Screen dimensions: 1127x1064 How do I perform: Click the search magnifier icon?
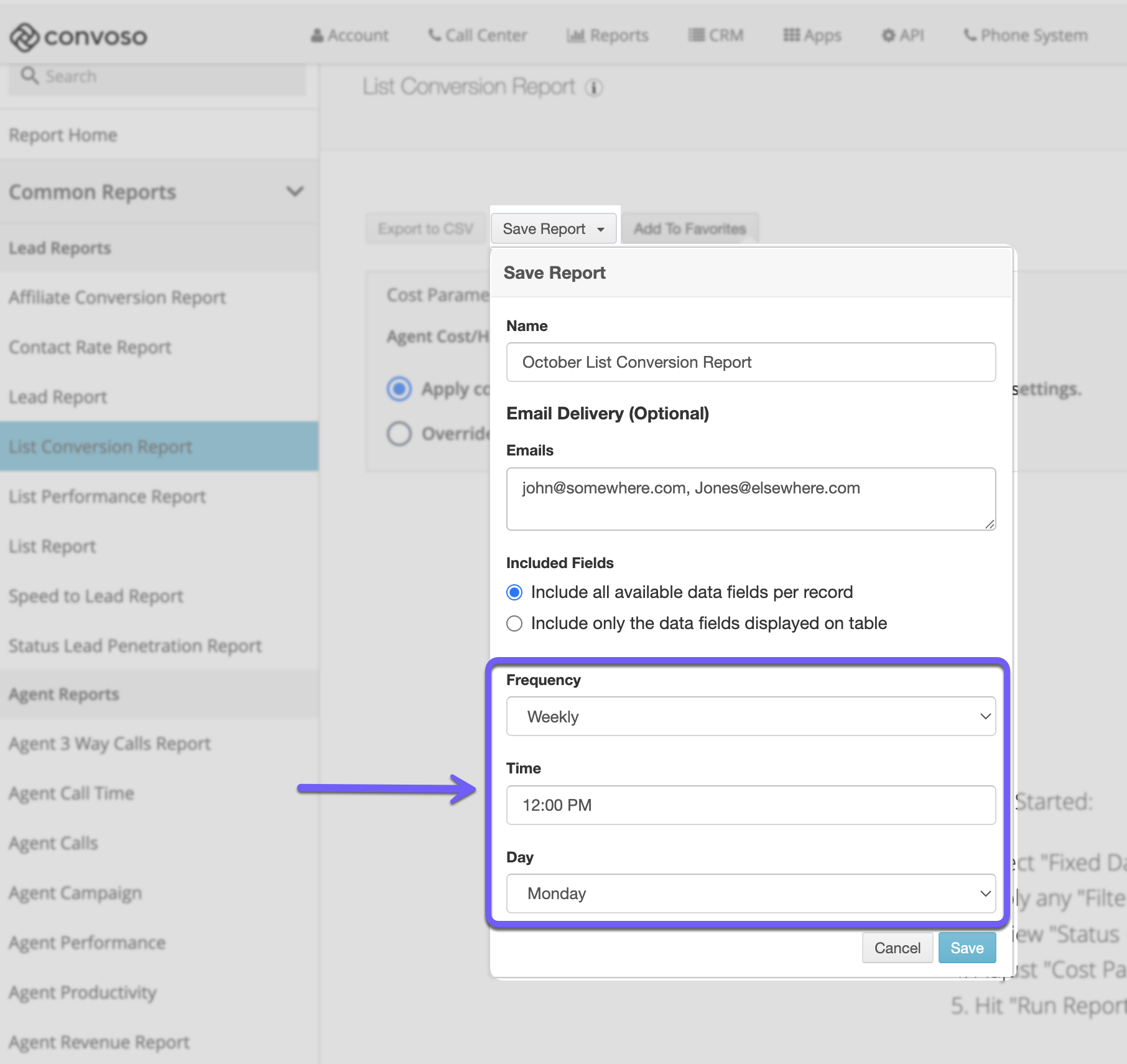click(29, 76)
